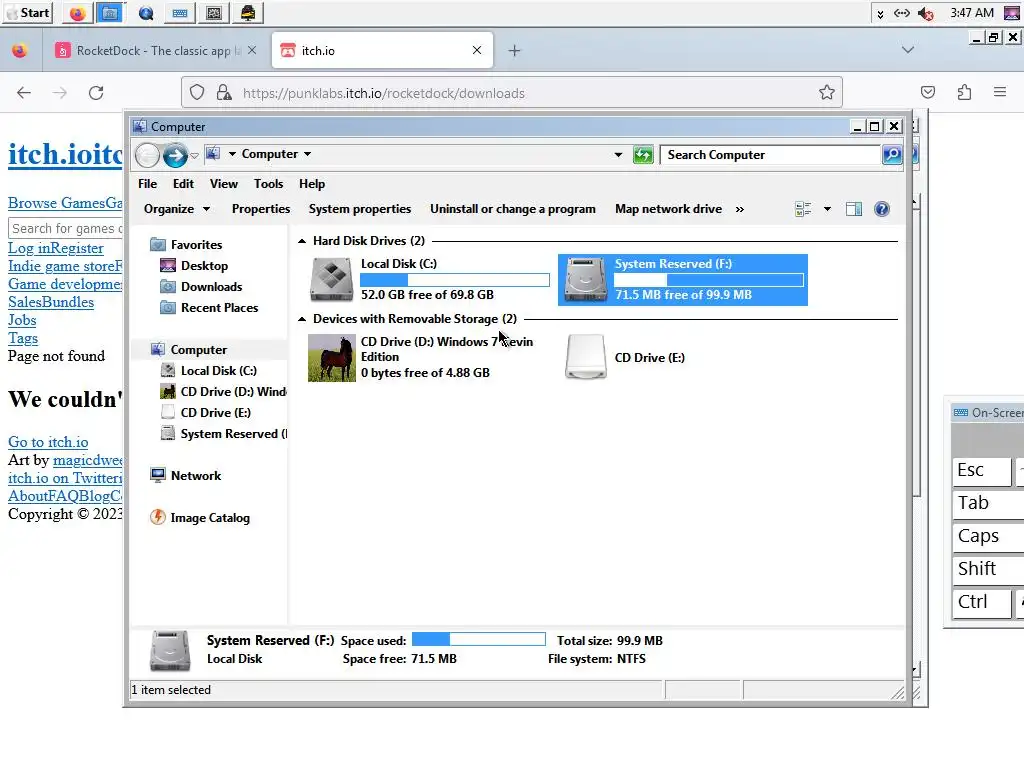
Task: Refresh the Computer window
Action: pyautogui.click(x=643, y=155)
